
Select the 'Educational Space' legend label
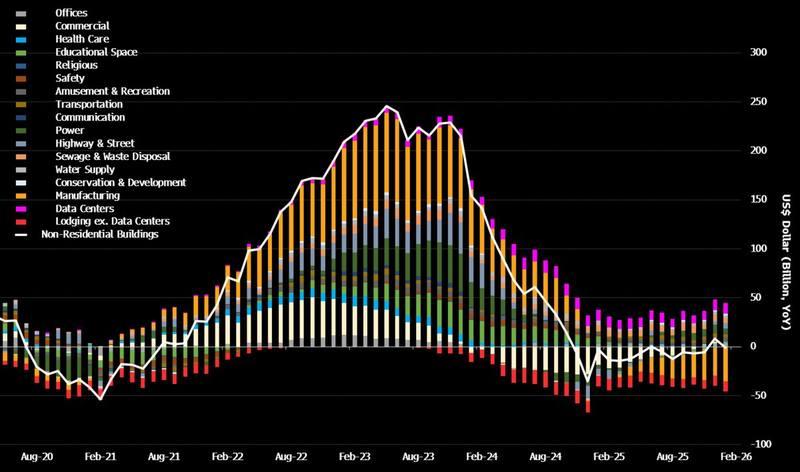click(x=96, y=52)
